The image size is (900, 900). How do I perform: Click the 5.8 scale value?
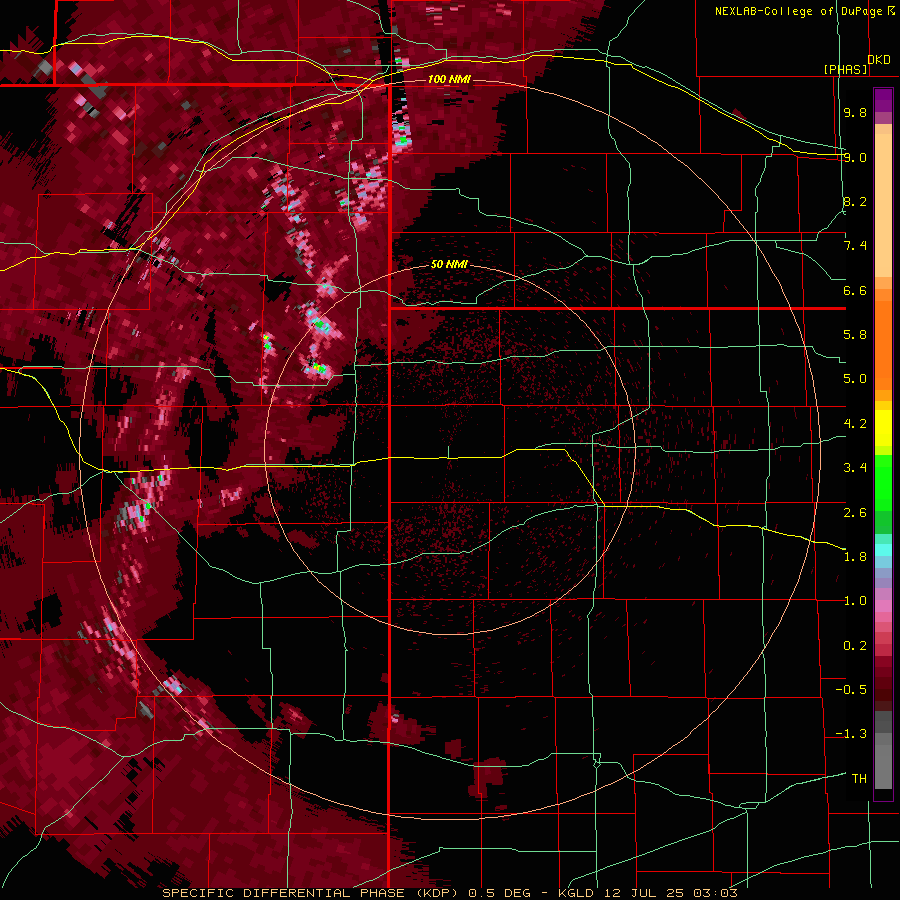855,335
